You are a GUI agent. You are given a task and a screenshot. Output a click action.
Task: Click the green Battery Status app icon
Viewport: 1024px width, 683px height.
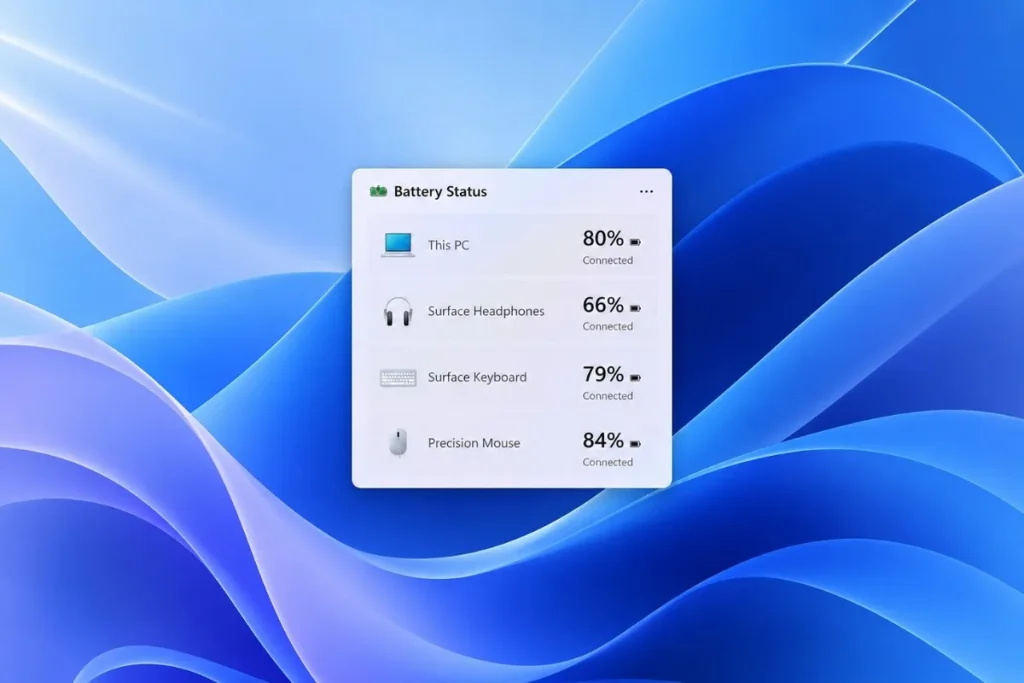[x=378, y=191]
